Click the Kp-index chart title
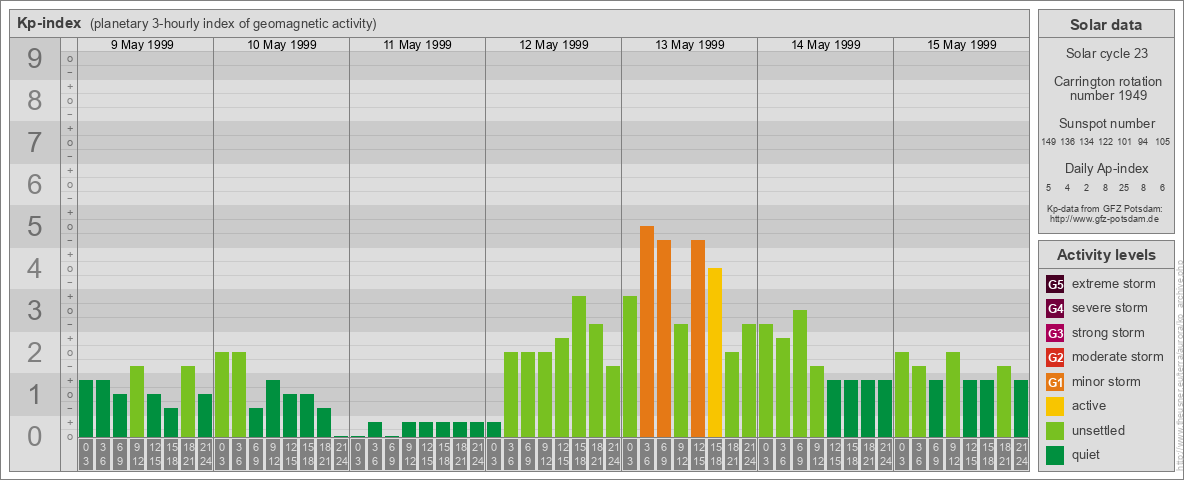This screenshot has width=1184, height=480. pos(49,23)
